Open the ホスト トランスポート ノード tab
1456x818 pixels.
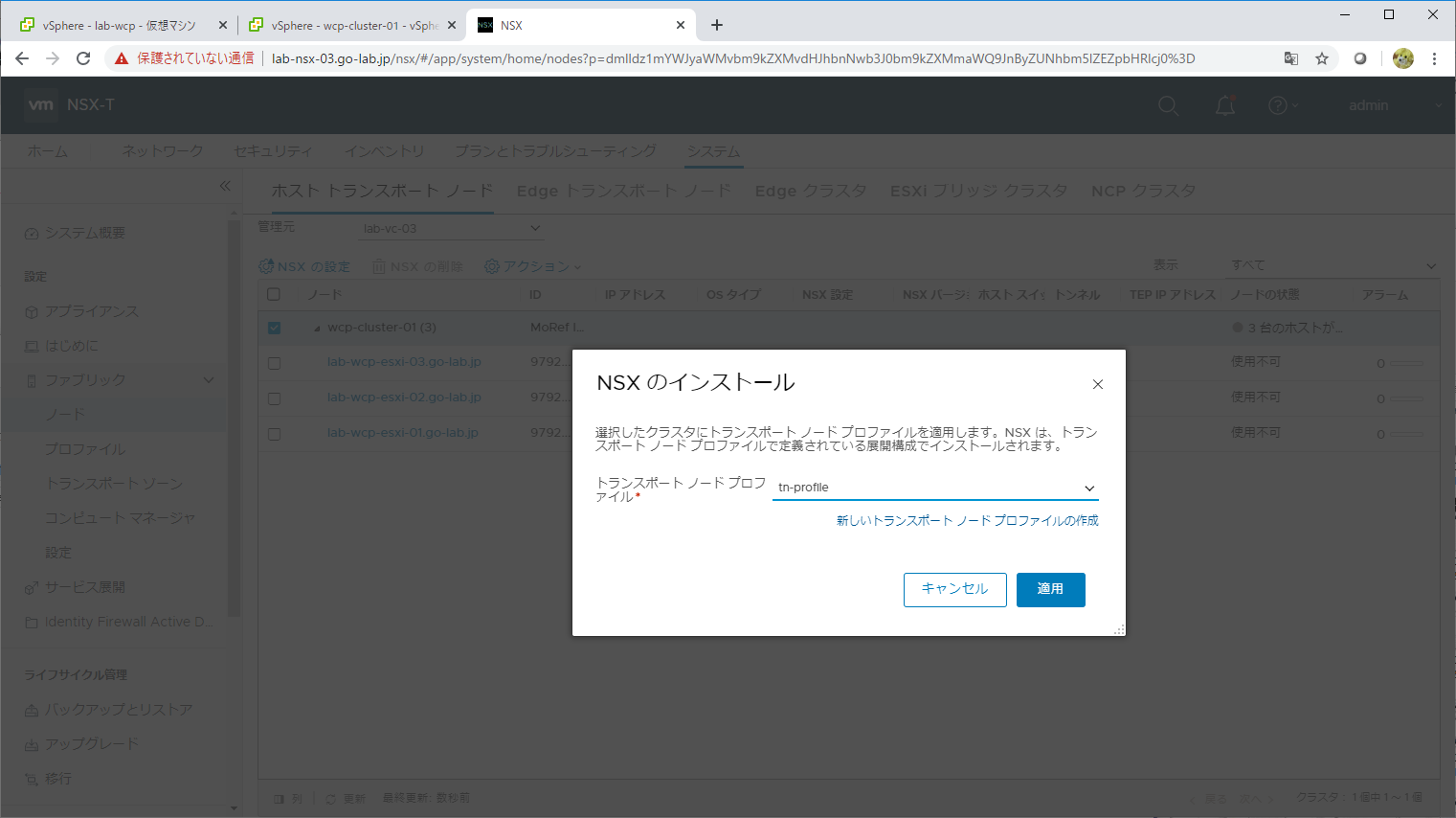pyautogui.click(x=382, y=191)
